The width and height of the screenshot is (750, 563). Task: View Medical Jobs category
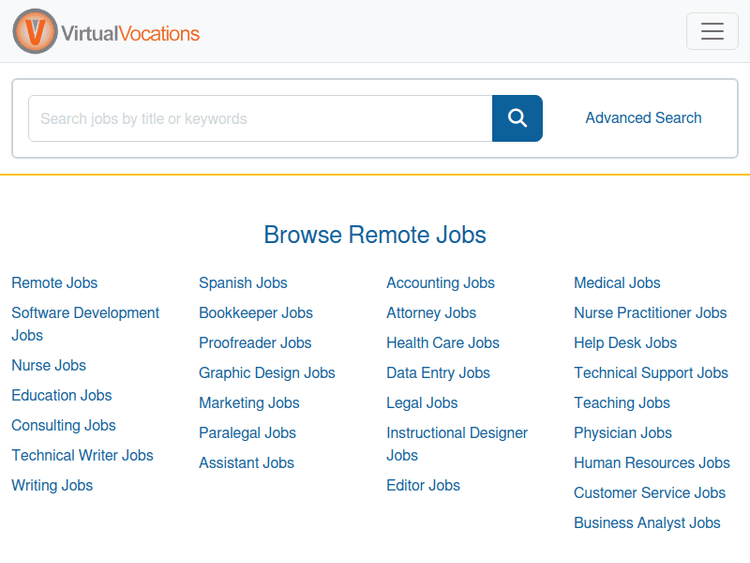click(x=617, y=283)
